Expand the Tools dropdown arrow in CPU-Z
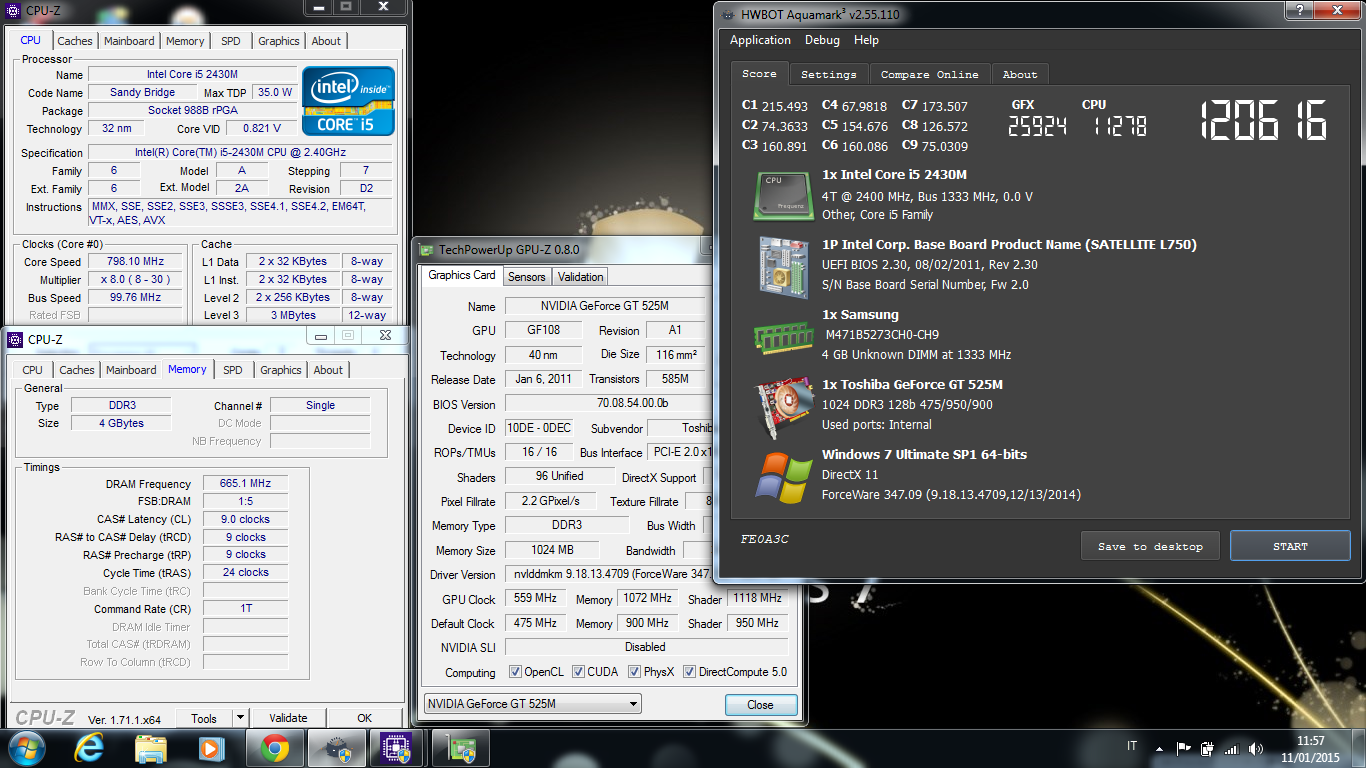Screen dimensions: 1366x768 coord(239,718)
